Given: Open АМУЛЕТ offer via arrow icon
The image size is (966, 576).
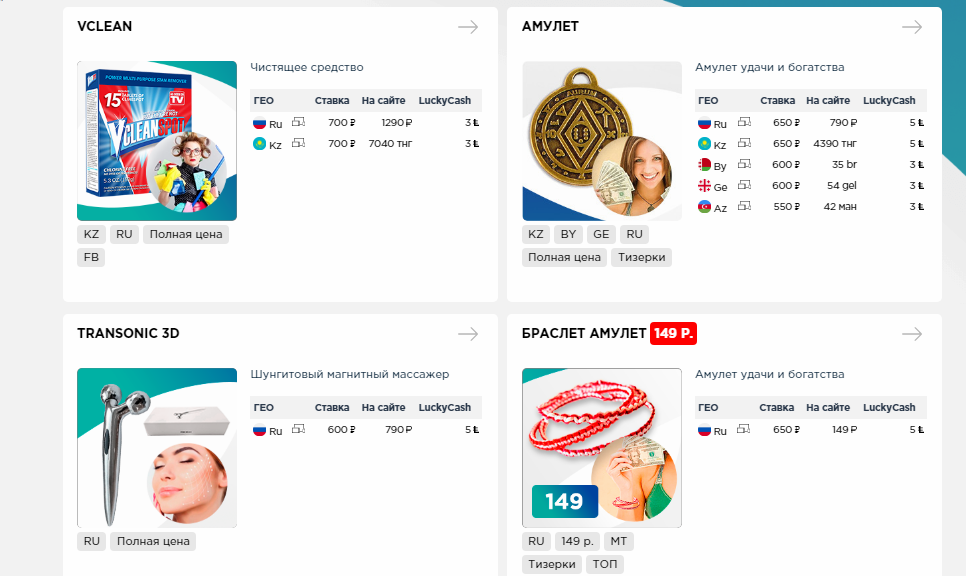Looking at the screenshot, I should click(x=912, y=27).
